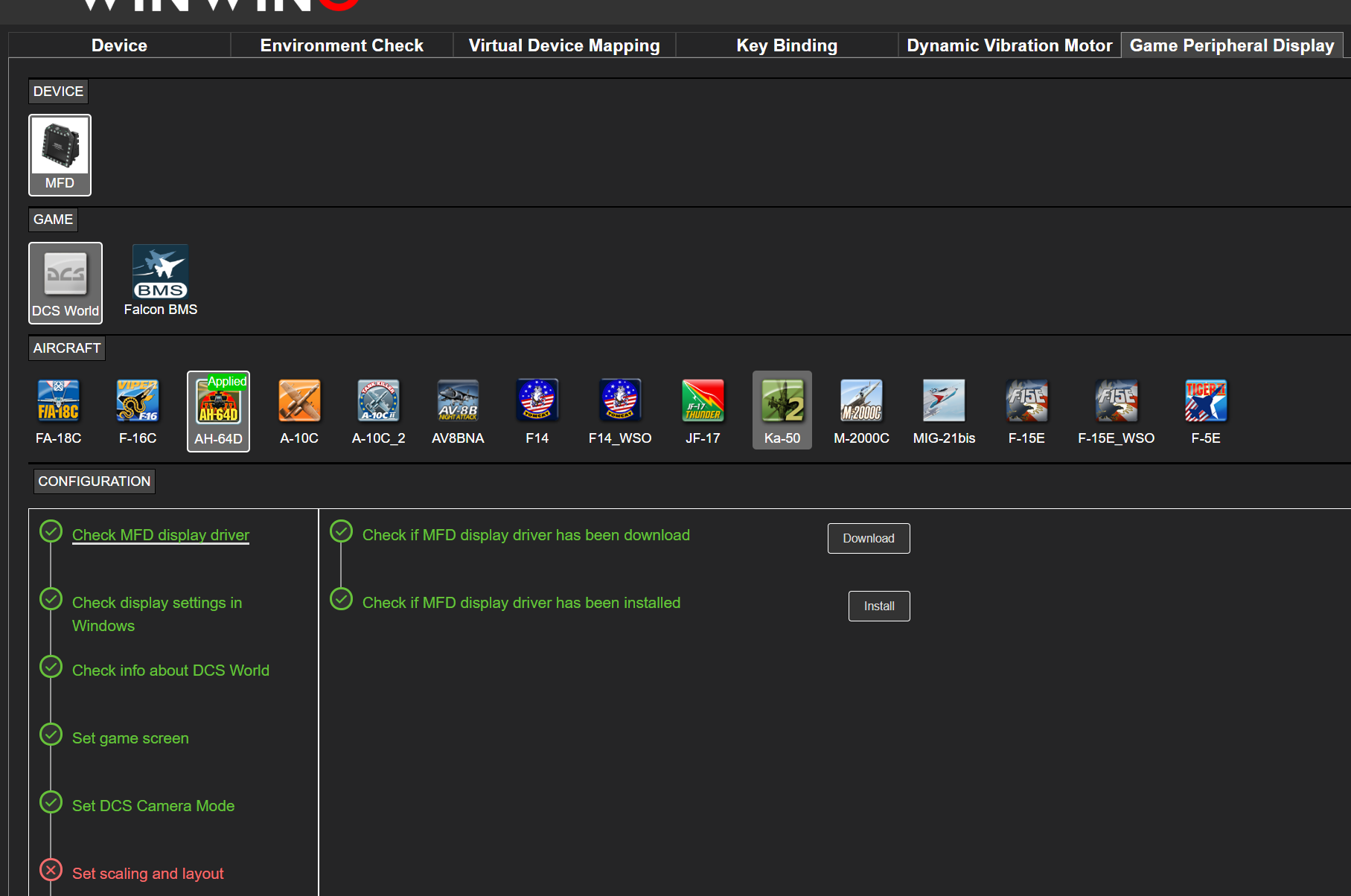Open Virtual Device Mapping tab
The width and height of the screenshot is (1351, 896).
click(564, 45)
